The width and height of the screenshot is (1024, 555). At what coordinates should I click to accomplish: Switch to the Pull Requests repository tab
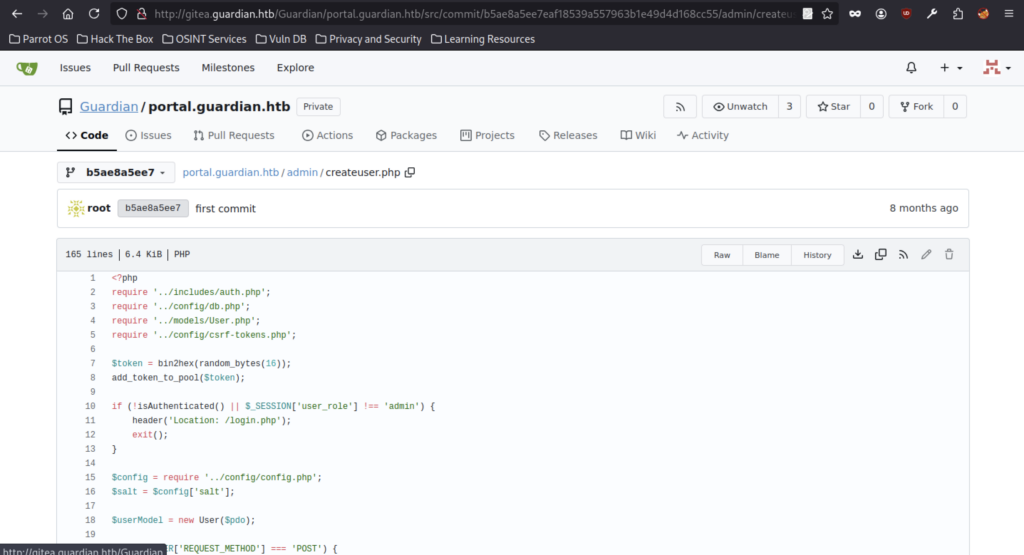click(234, 135)
